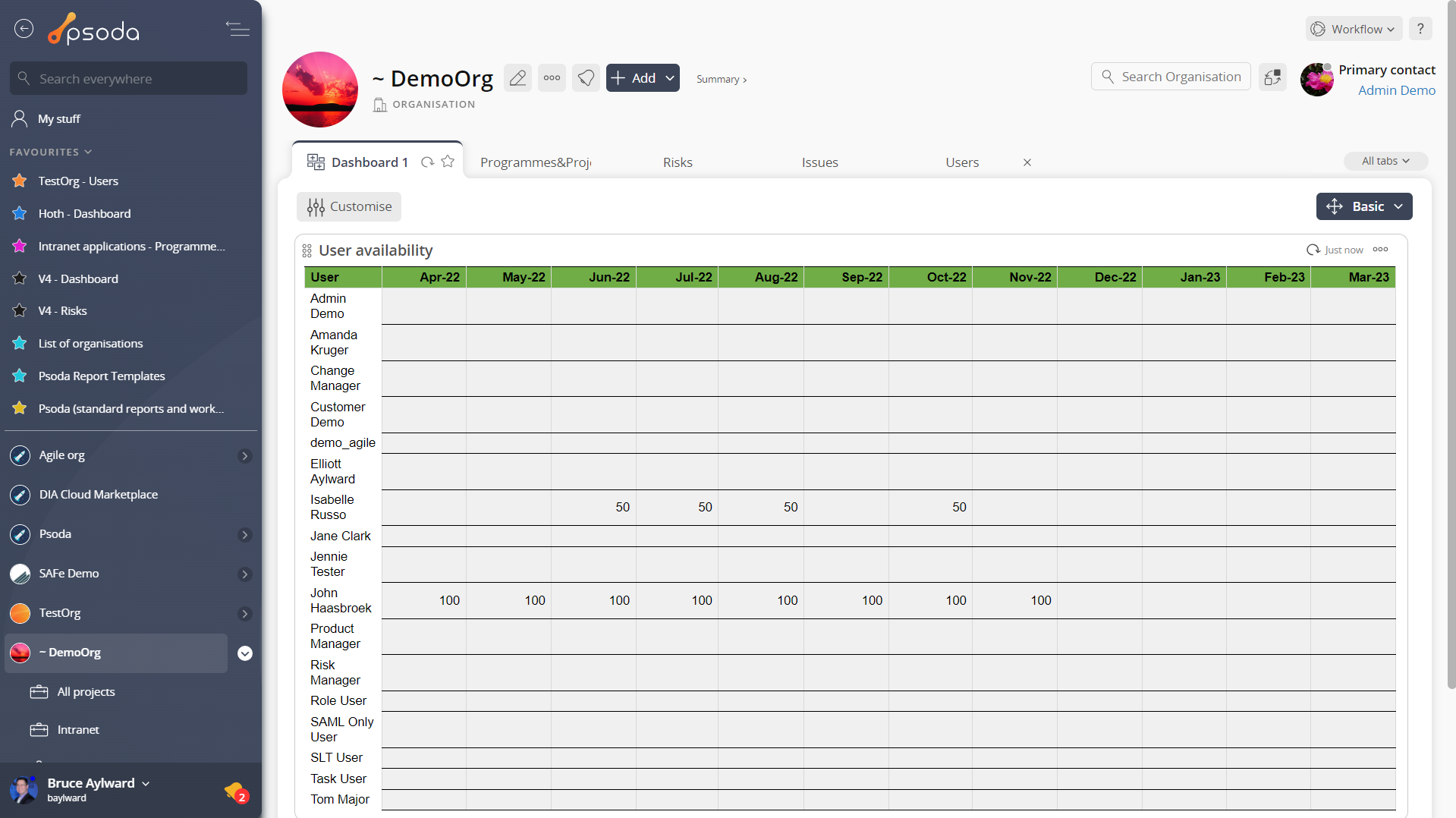Viewport: 1456px width, 818px height.
Task: Click the page vertical scrollbar
Action: [1451, 345]
